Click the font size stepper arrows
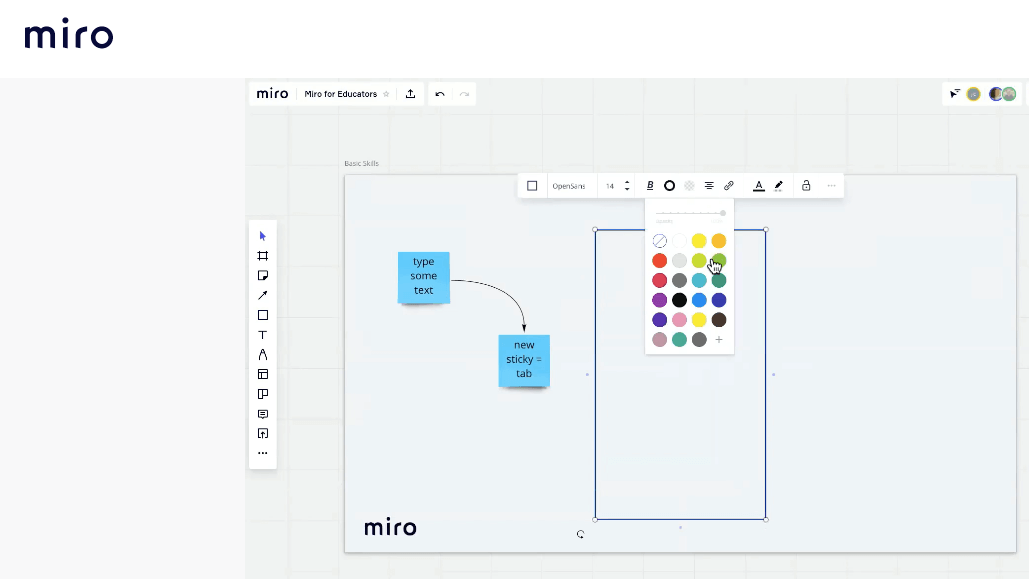 pyautogui.click(x=627, y=186)
